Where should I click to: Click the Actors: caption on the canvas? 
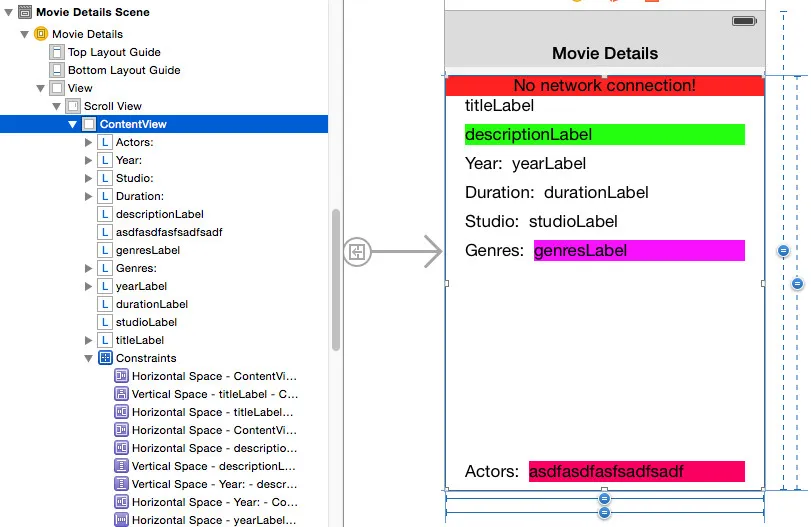491,471
